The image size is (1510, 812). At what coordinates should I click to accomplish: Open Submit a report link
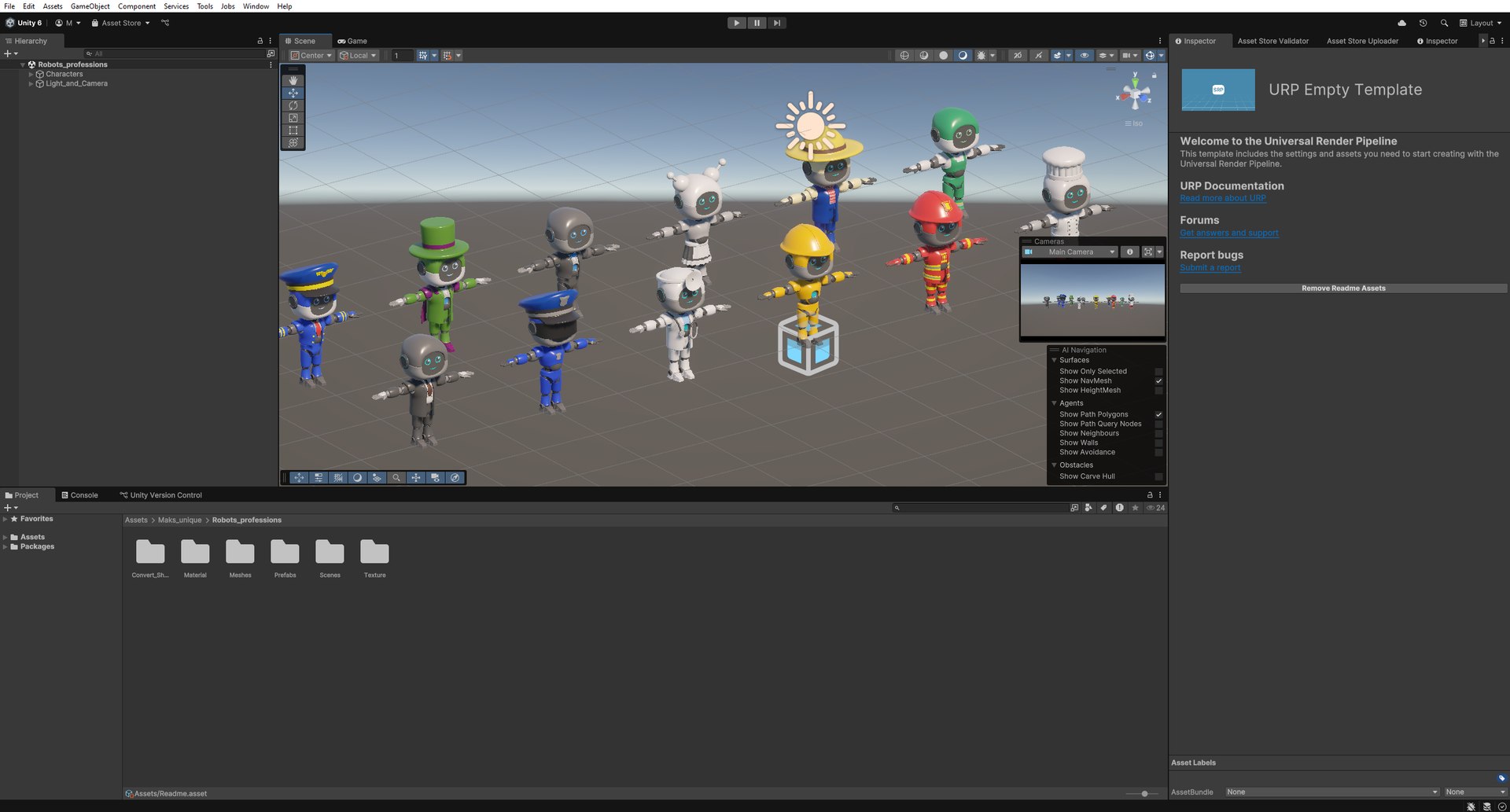coord(1210,267)
